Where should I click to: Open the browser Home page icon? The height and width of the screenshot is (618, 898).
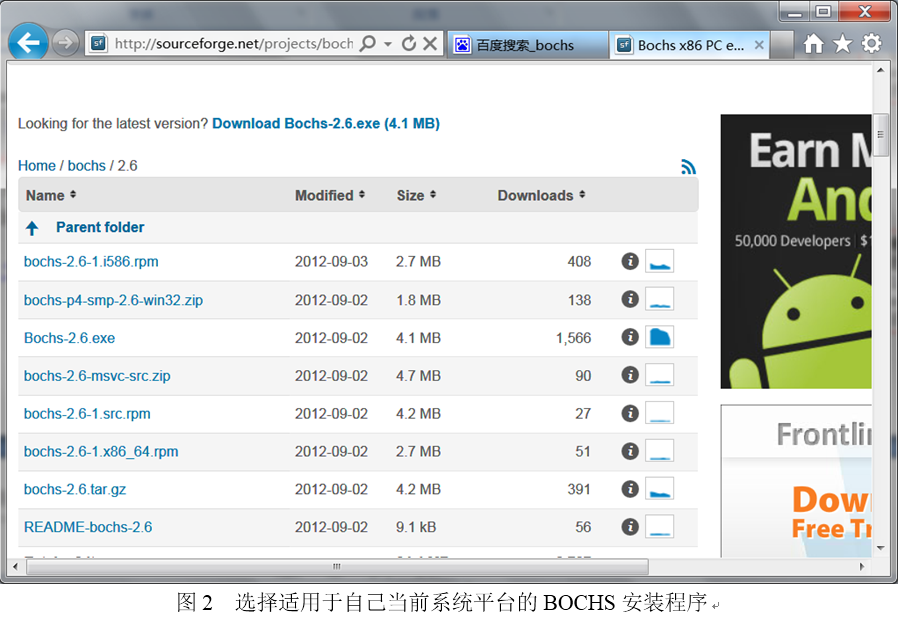[813, 44]
